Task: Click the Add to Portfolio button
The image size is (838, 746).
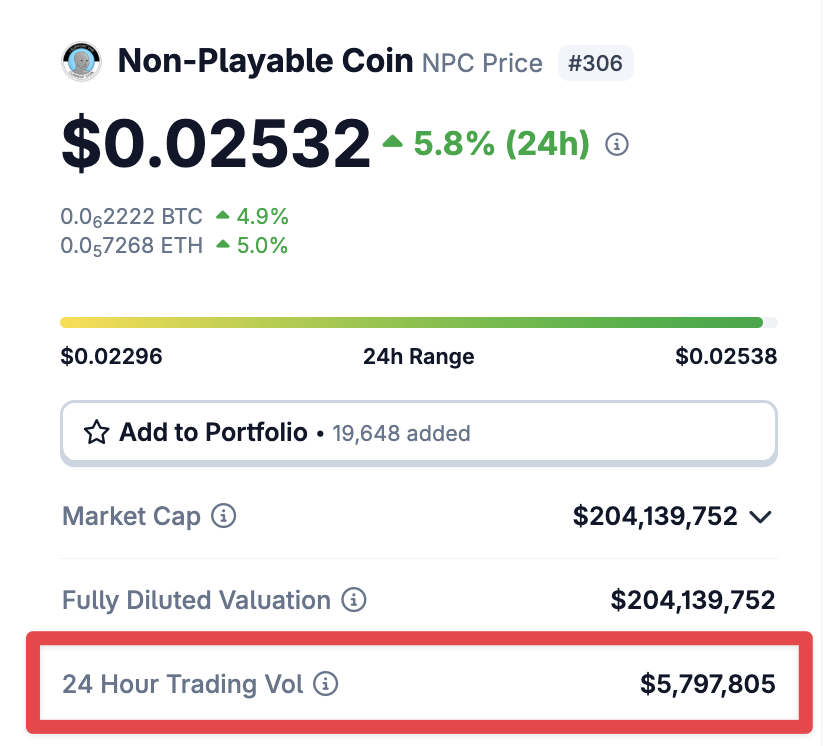Action: pos(419,432)
